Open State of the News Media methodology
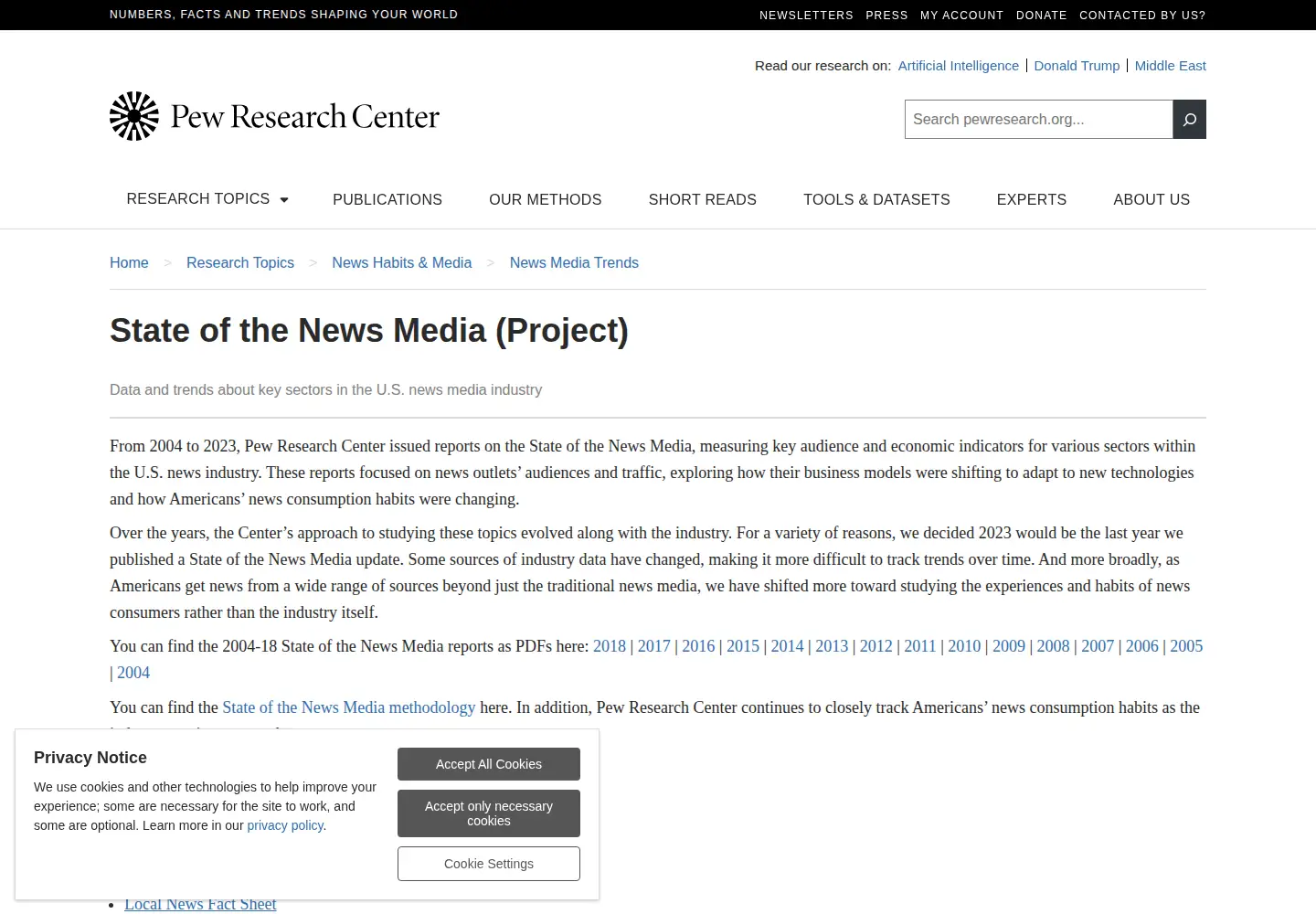1316x914 pixels. click(x=349, y=707)
